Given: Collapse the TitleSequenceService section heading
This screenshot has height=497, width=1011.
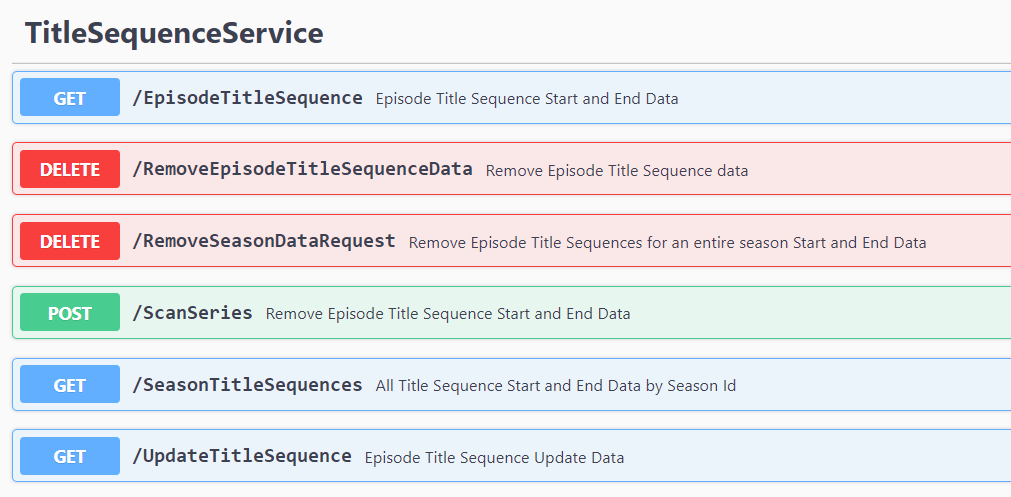Looking at the screenshot, I should tap(174, 33).
